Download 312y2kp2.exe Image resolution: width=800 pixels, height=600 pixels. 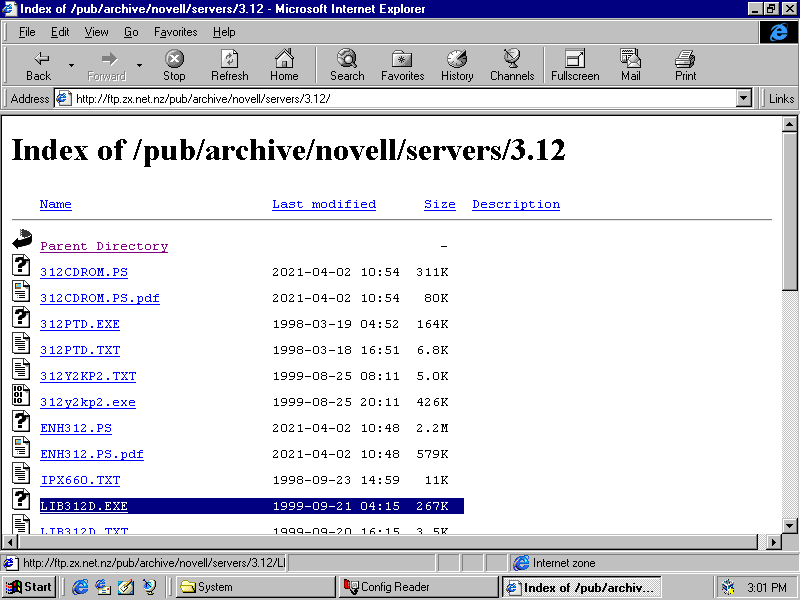click(x=88, y=403)
